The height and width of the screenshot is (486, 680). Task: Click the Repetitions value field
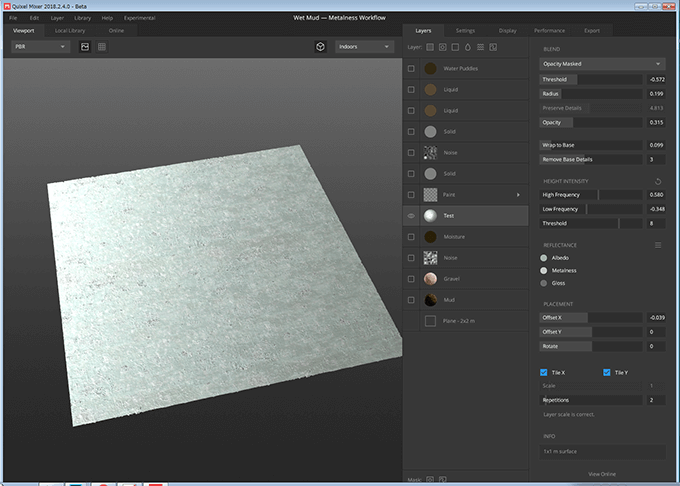click(x=656, y=400)
